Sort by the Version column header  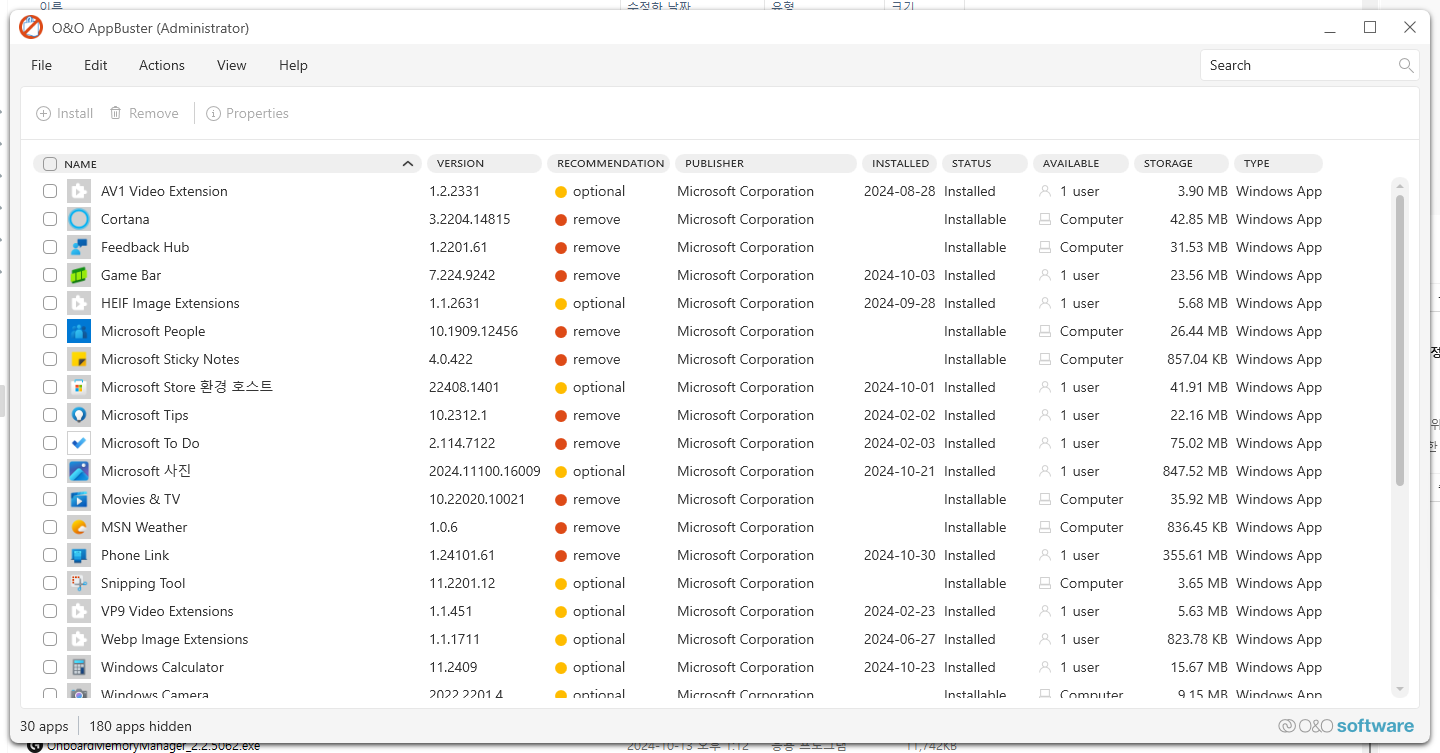click(484, 163)
